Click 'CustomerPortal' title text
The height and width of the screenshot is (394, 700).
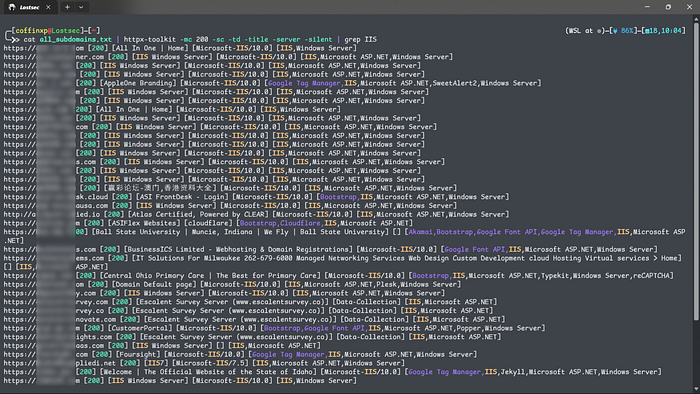[139, 328]
